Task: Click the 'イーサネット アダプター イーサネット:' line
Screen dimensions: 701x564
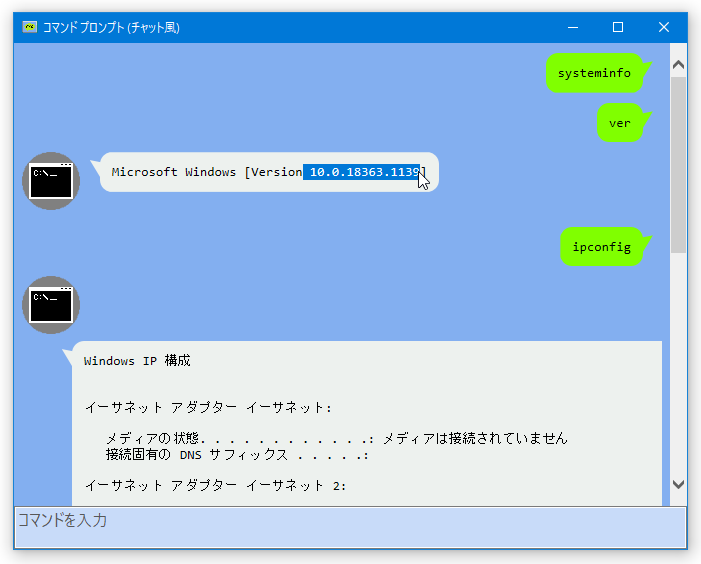Action: click(208, 408)
